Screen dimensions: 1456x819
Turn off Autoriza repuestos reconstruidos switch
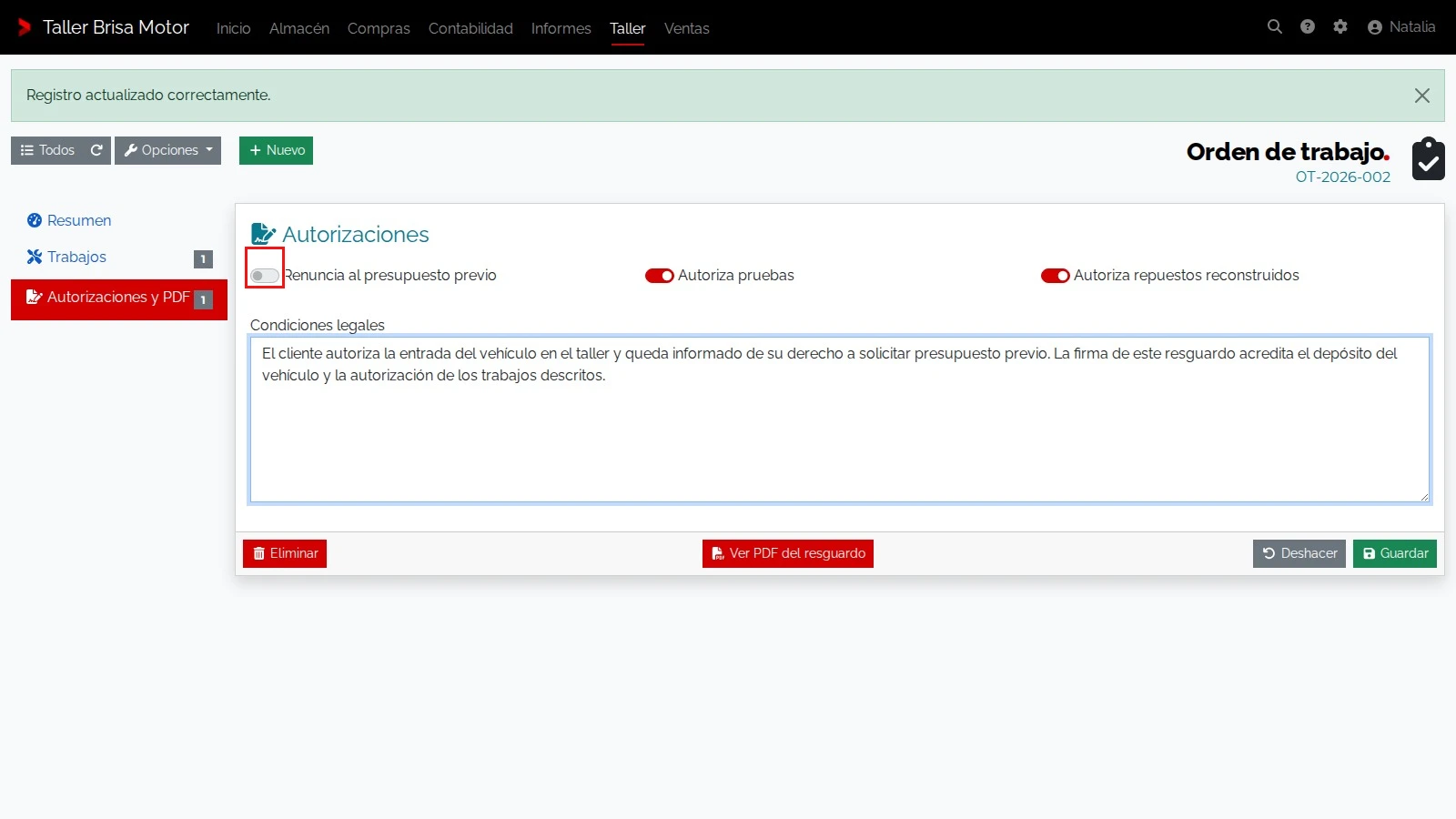click(1056, 276)
